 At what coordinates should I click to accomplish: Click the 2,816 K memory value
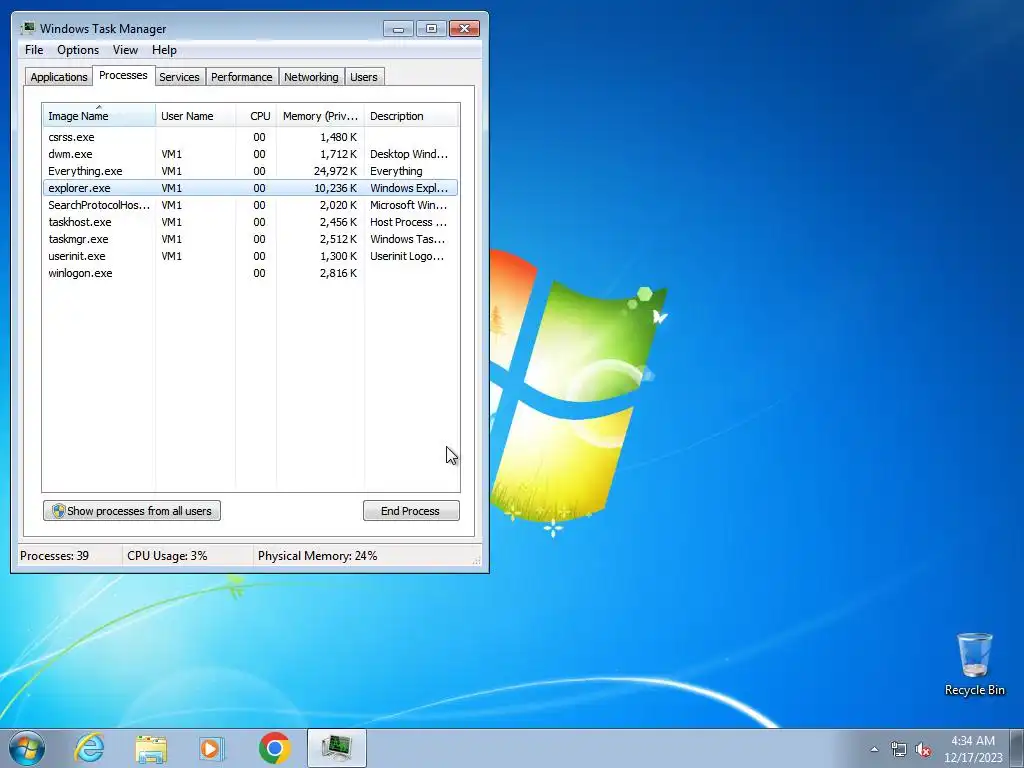click(x=338, y=273)
